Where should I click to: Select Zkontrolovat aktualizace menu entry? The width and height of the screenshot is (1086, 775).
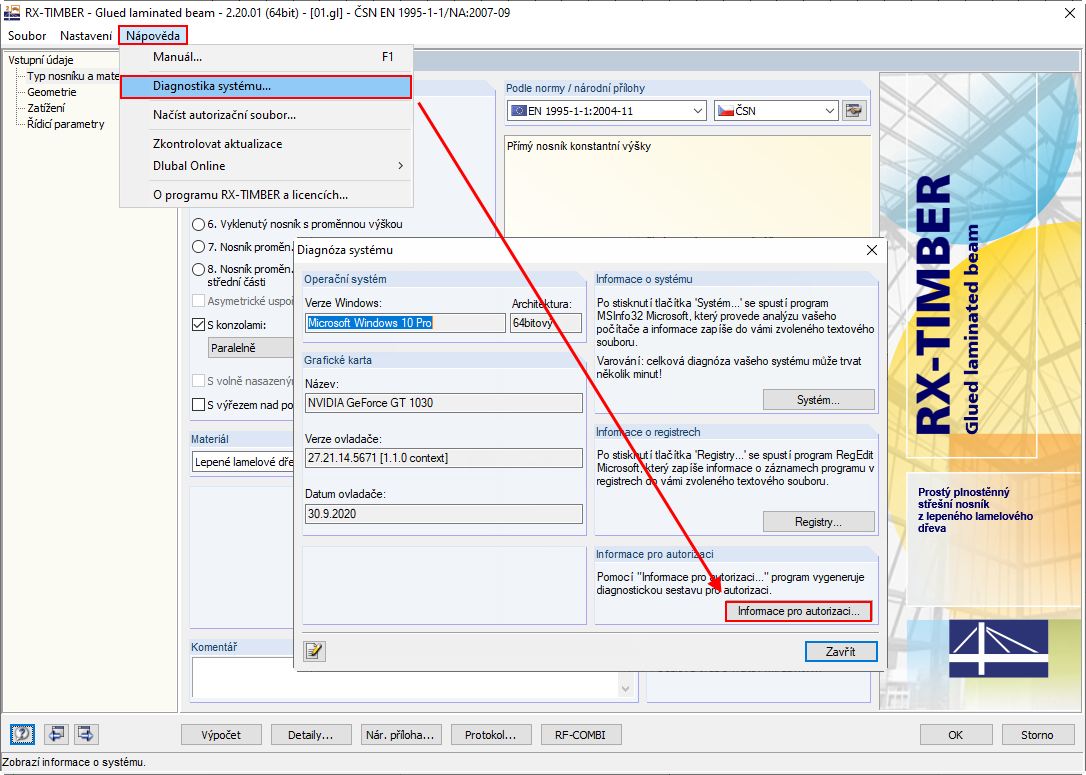(266, 144)
